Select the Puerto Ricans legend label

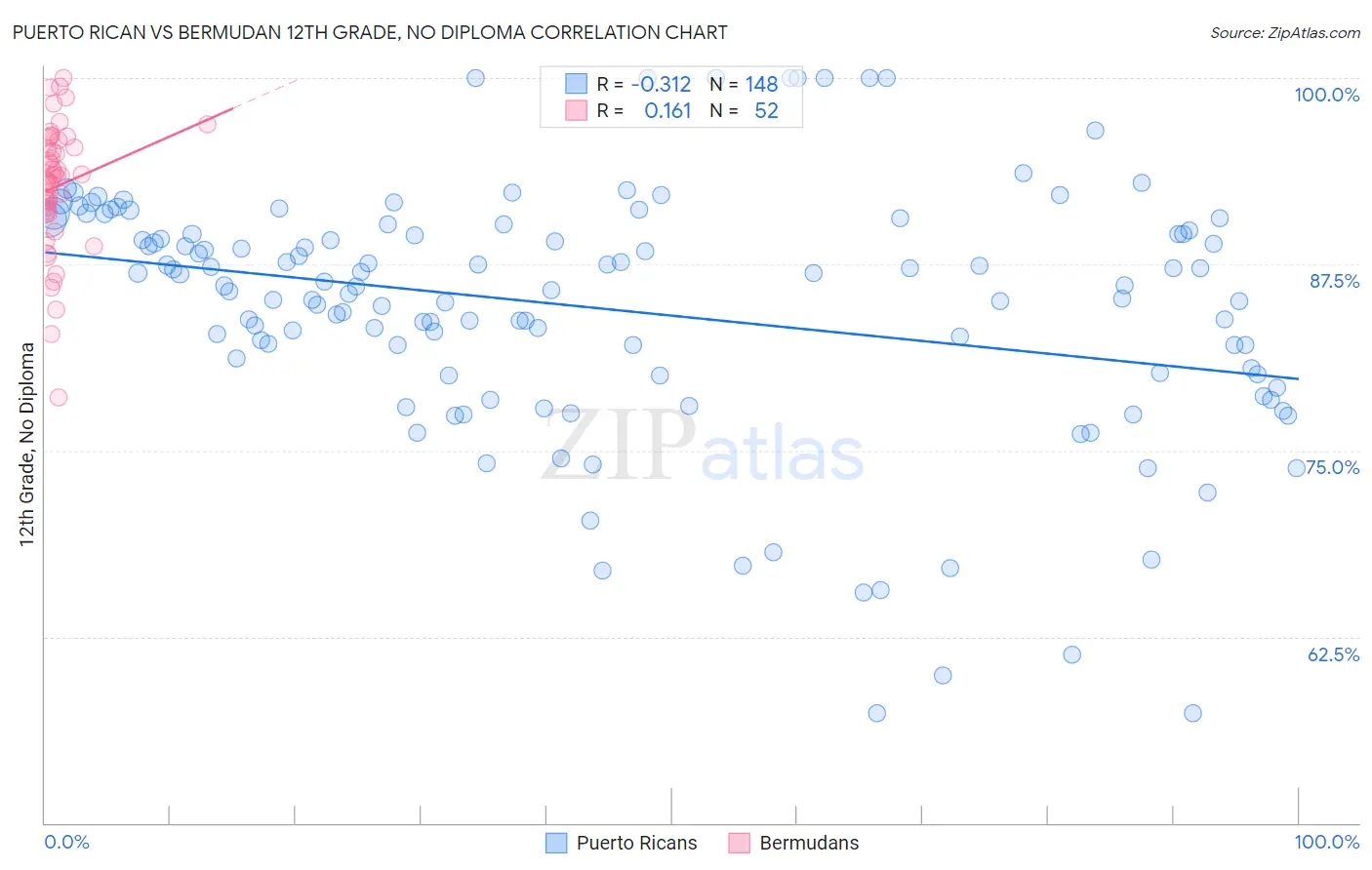[637, 844]
